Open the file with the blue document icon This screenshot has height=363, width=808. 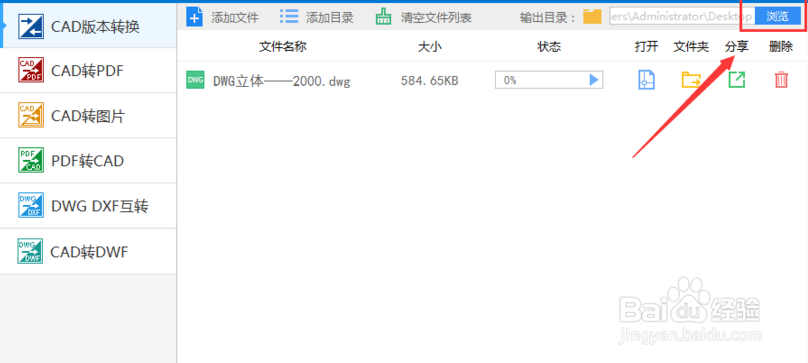[647, 80]
